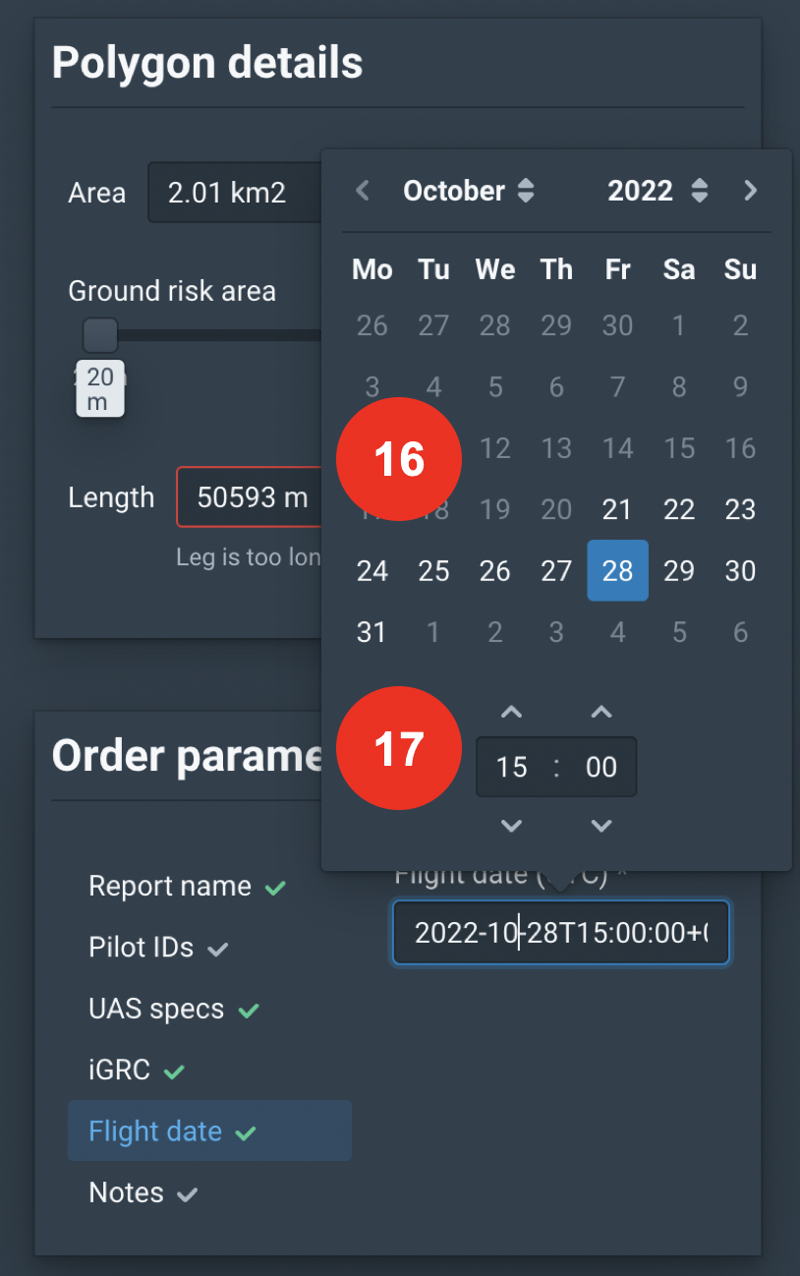
Task: Go to previous month in calendar
Action: [363, 191]
